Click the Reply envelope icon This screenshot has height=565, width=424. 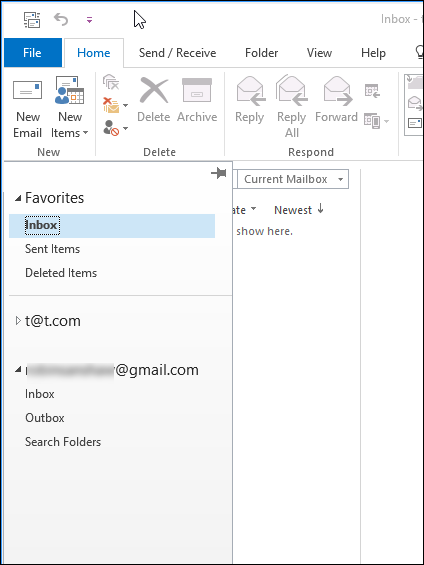(250, 91)
